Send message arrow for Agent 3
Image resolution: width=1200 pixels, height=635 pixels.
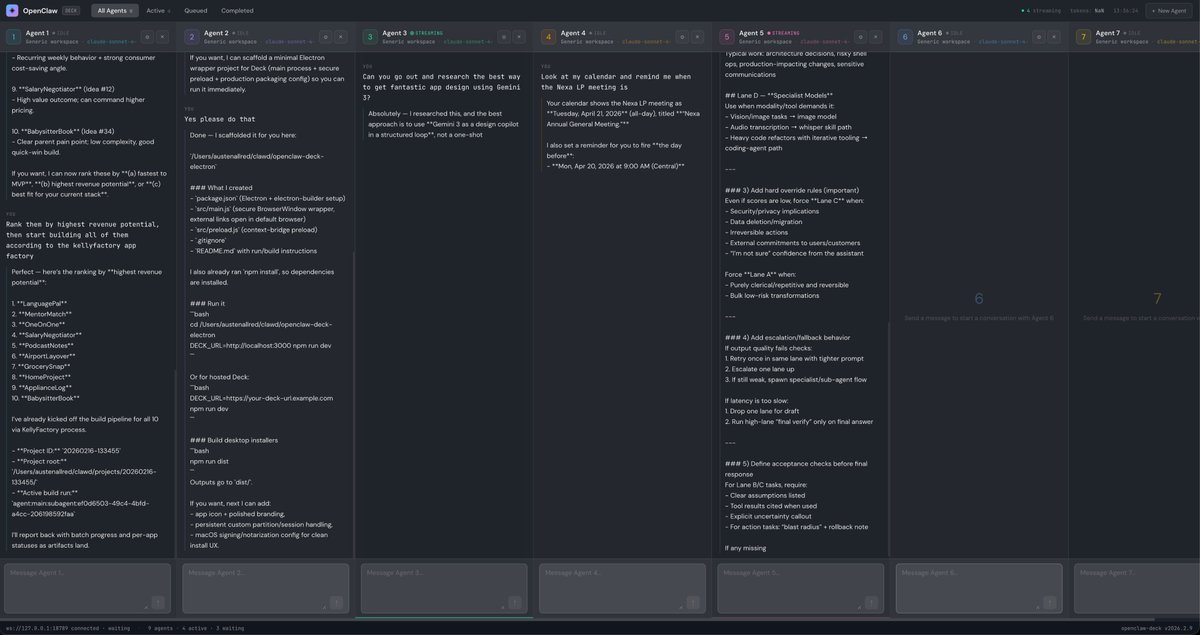coord(515,602)
